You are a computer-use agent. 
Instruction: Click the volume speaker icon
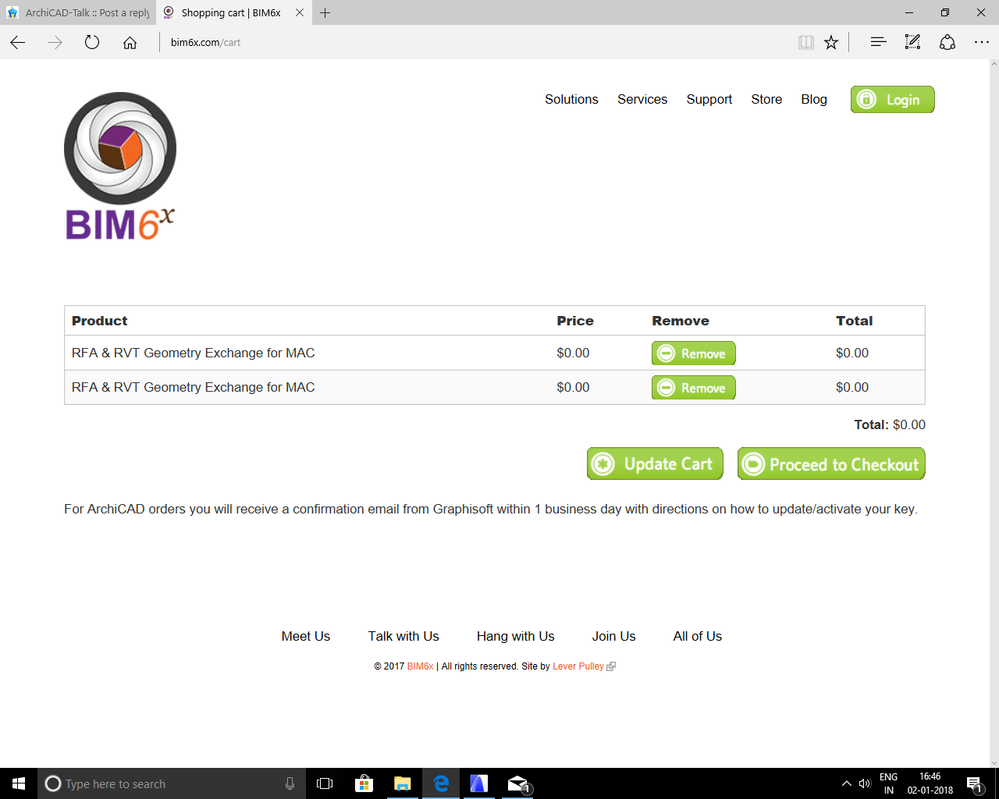(x=865, y=784)
